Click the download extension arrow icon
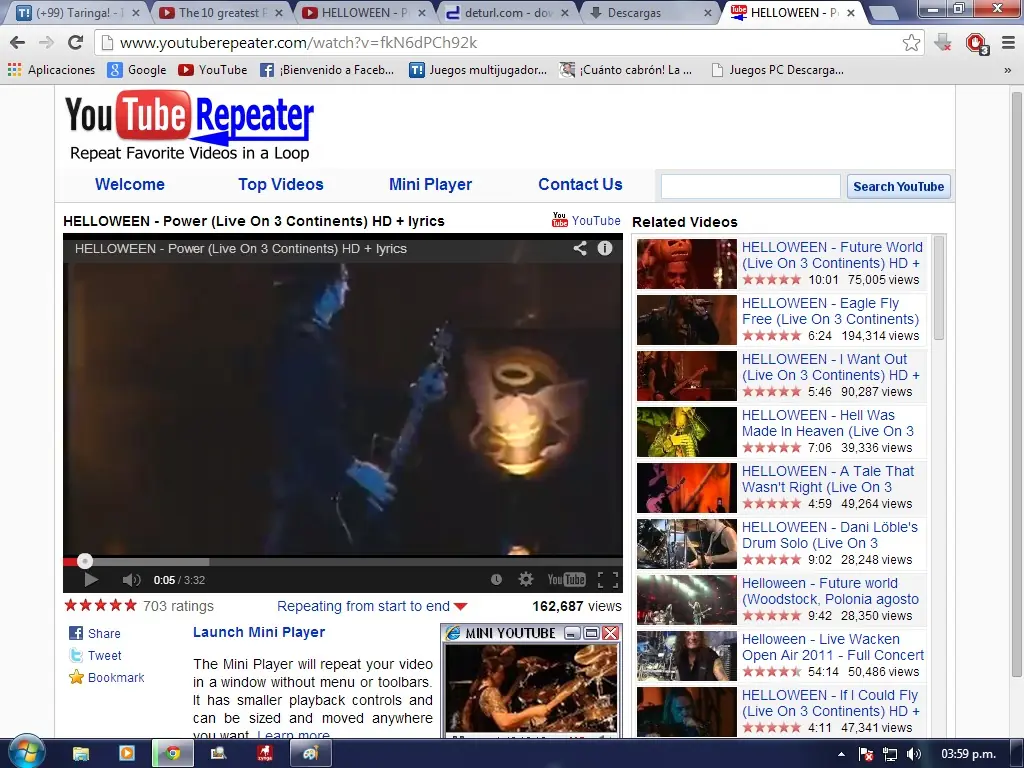The image size is (1024, 768). (x=942, y=43)
